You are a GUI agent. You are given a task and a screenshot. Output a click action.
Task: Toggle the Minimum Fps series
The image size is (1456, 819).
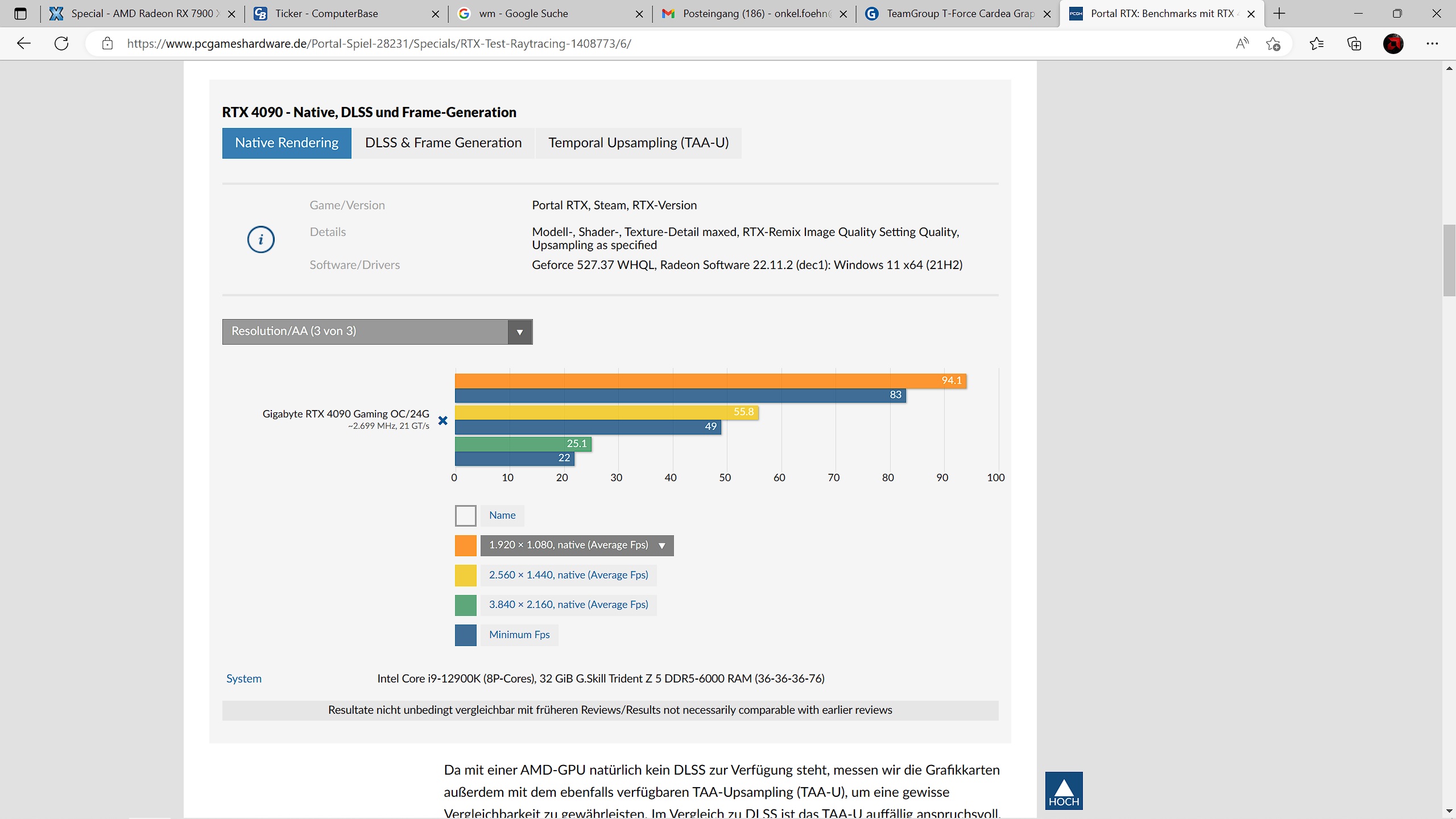519,635
